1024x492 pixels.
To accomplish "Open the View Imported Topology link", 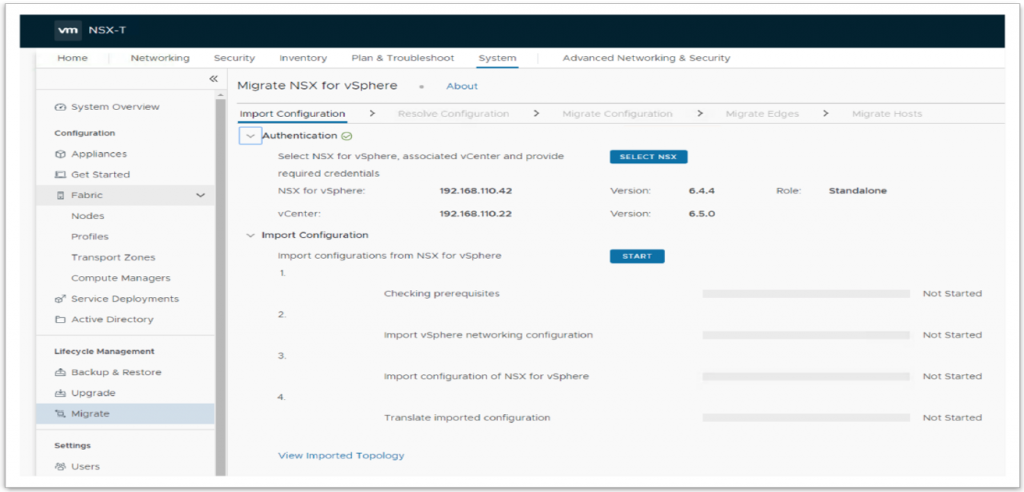I will (341, 456).
